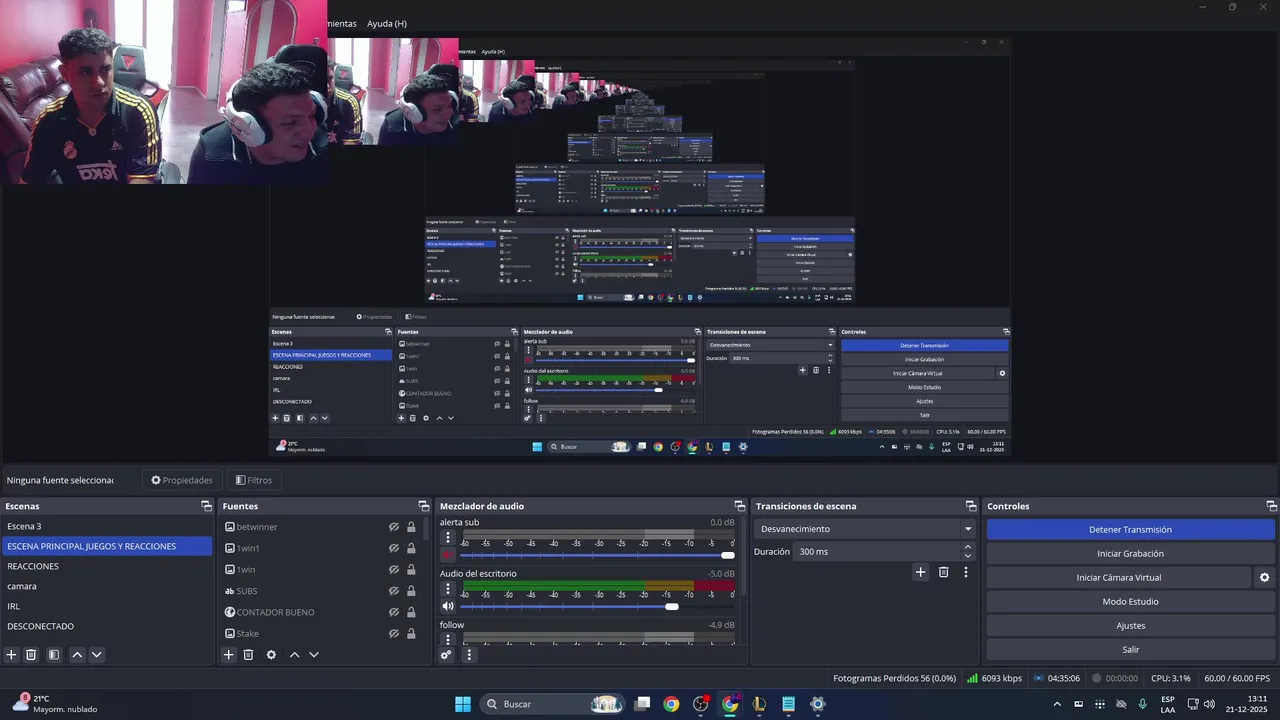Show the SUBS source
Viewport: 1280px width, 720px height.
(394, 591)
